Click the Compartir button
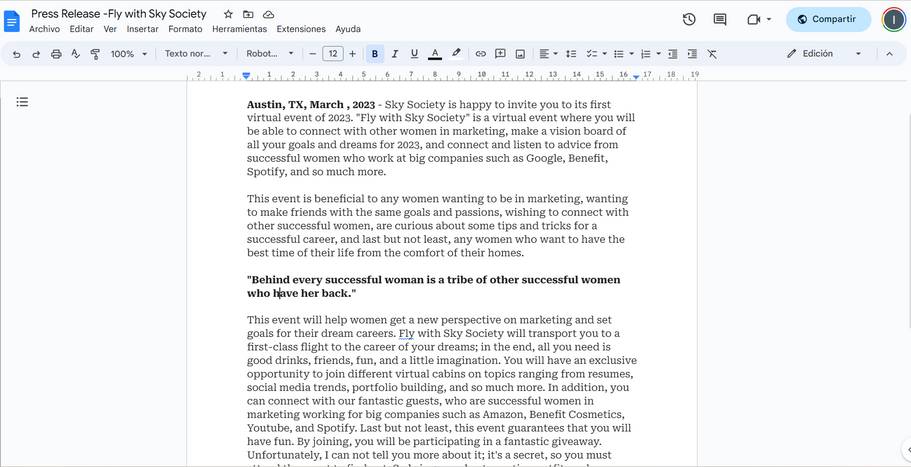The image size is (911, 467). pyautogui.click(x=827, y=19)
